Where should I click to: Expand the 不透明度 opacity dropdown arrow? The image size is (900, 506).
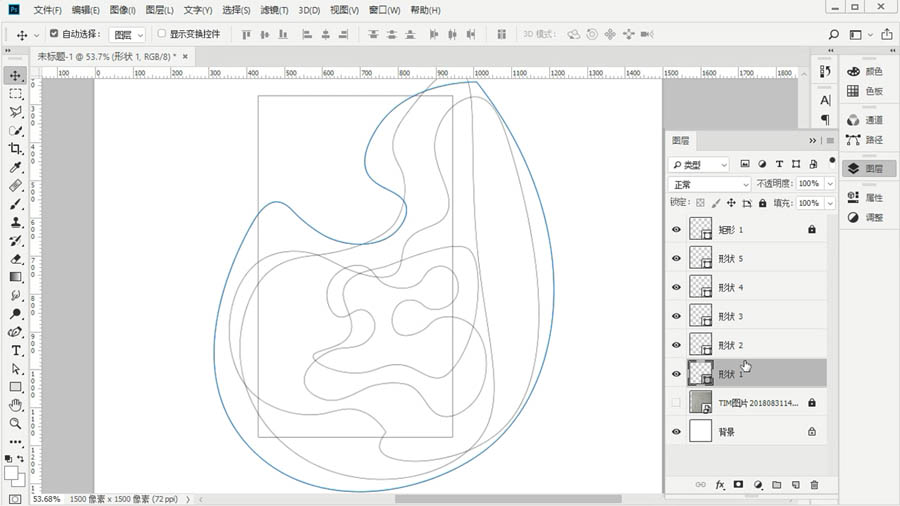[x=830, y=184]
